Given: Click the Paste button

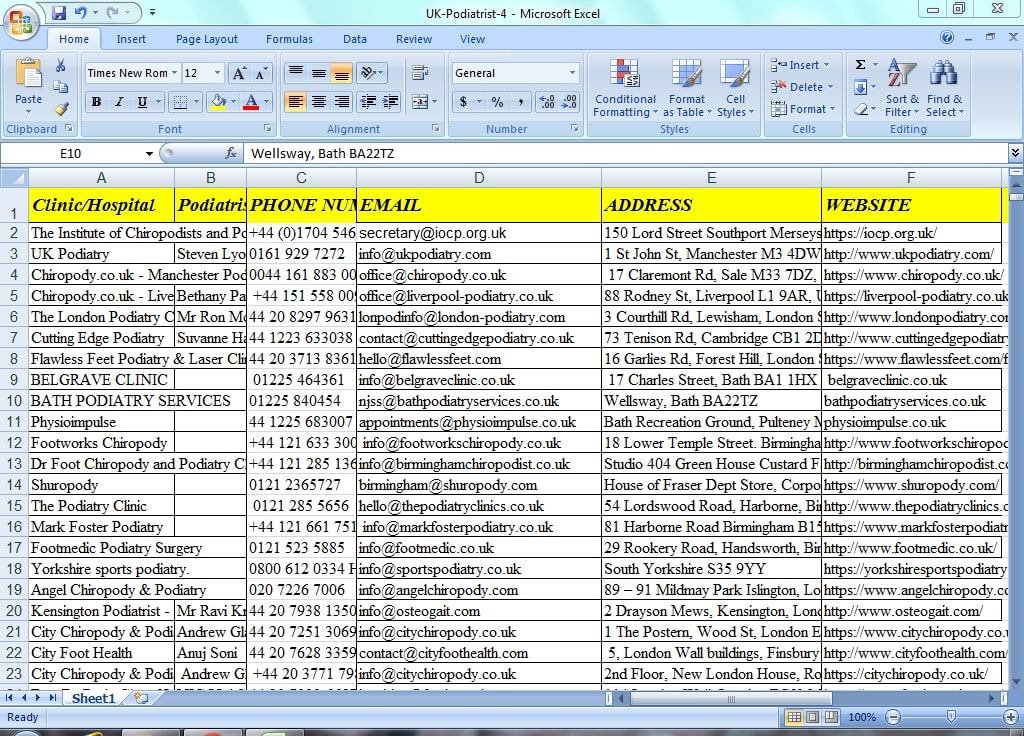Looking at the screenshot, I should (x=28, y=85).
